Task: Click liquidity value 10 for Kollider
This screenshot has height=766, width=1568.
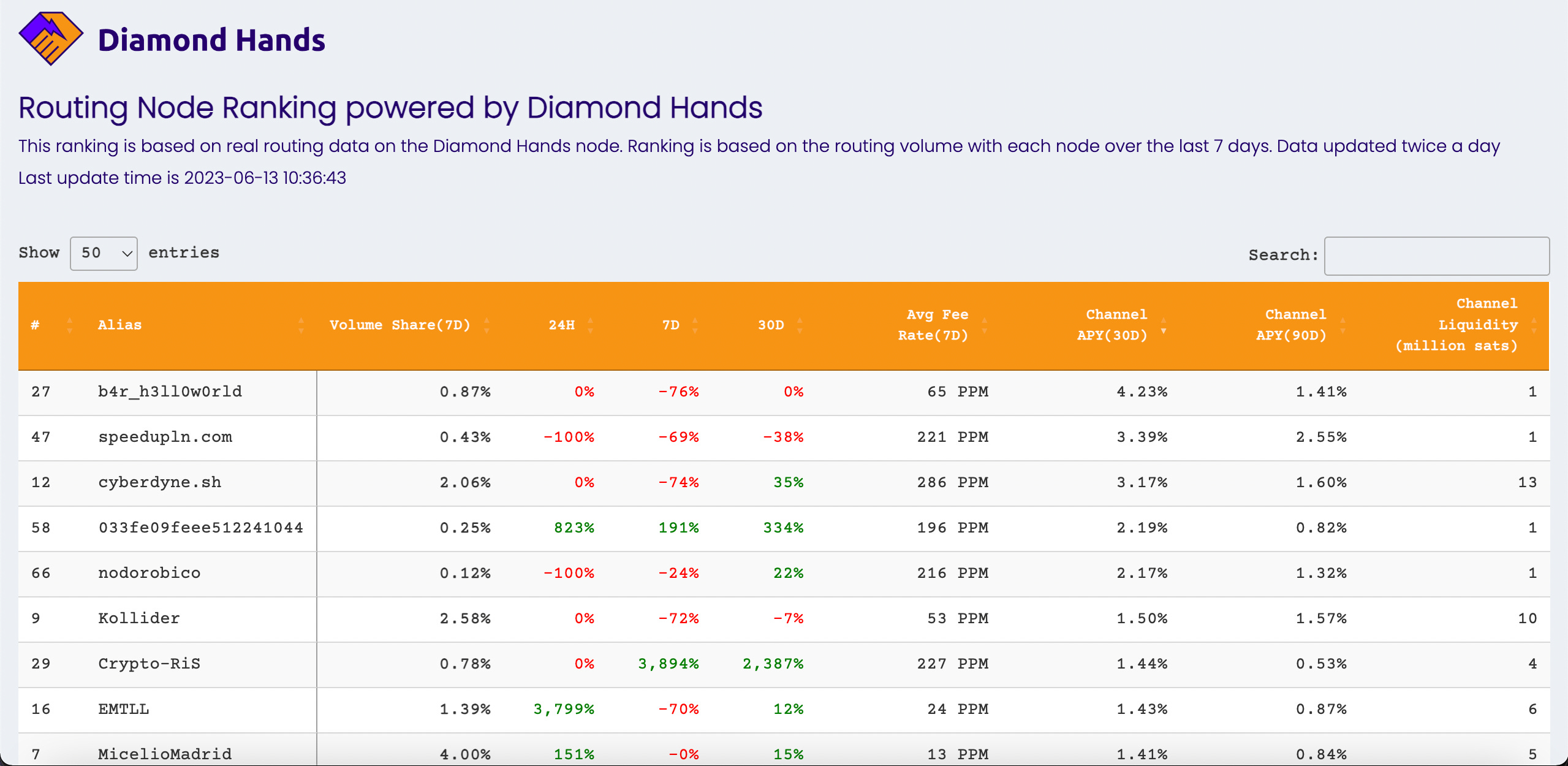Action: tap(1527, 619)
